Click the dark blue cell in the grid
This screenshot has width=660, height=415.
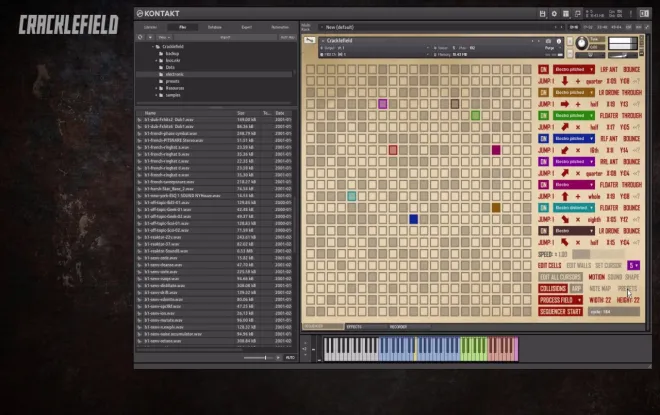coord(414,219)
